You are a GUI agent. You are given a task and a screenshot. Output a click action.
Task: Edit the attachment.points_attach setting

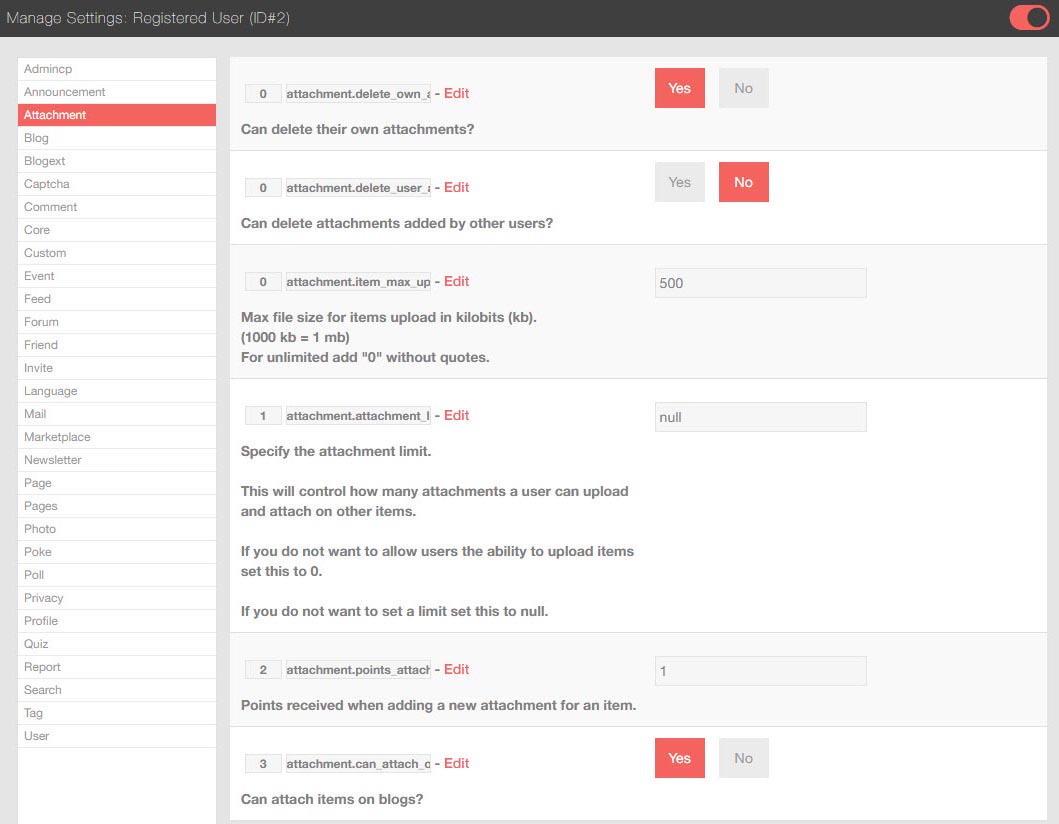456,669
